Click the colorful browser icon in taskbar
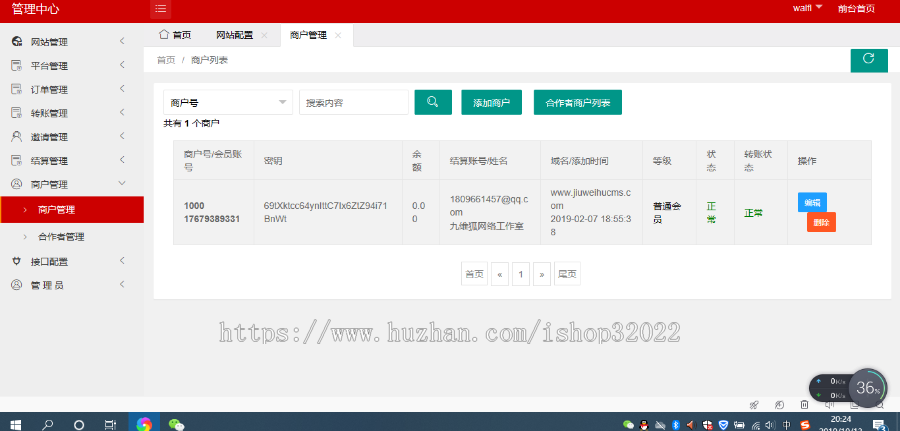Screen dimensions: 900x431 (x=144, y=424)
